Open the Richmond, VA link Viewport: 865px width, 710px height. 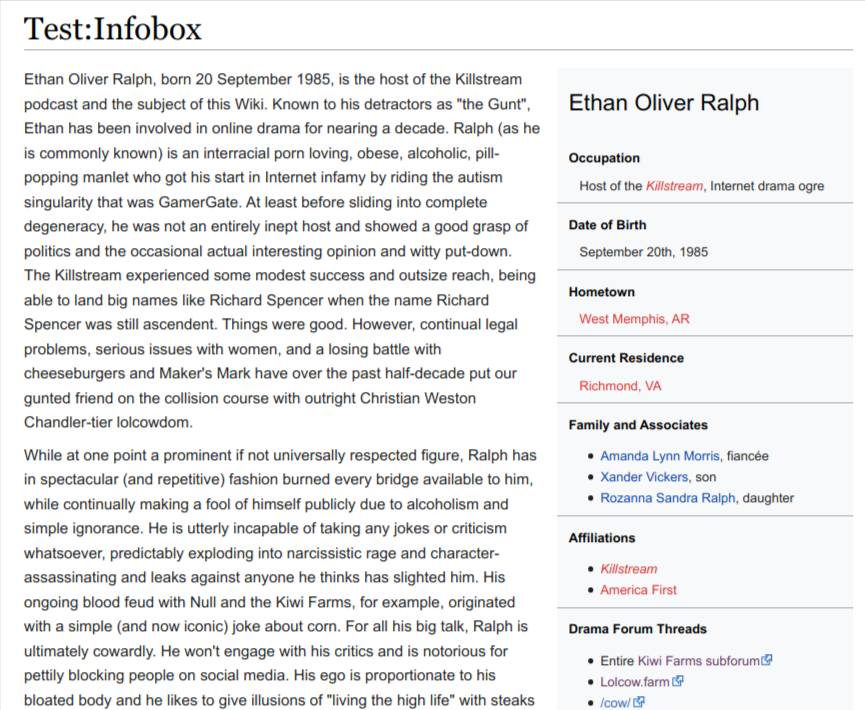pos(620,386)
